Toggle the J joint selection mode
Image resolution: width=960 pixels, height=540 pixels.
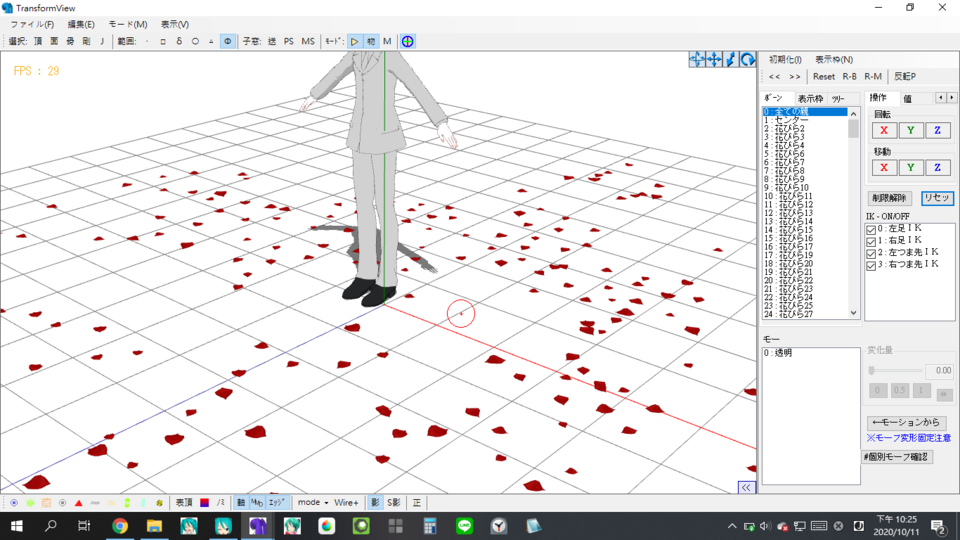pyautogui.click(x=102, y=42)
